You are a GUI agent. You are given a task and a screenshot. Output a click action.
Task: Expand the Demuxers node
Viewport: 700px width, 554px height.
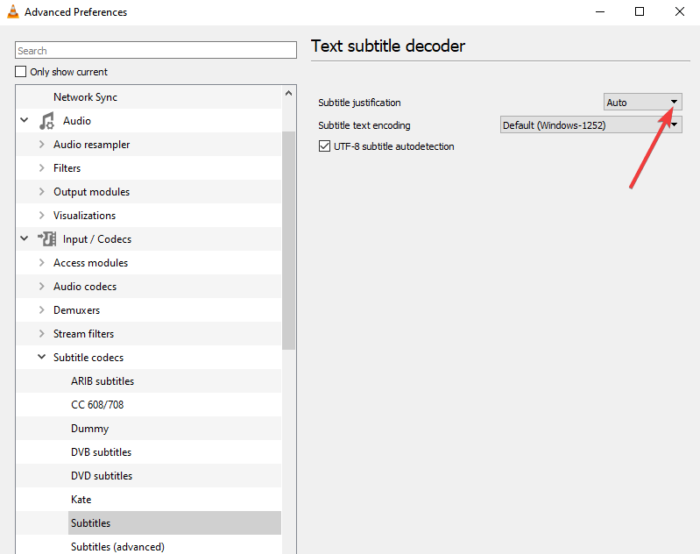tap(42, 310)
